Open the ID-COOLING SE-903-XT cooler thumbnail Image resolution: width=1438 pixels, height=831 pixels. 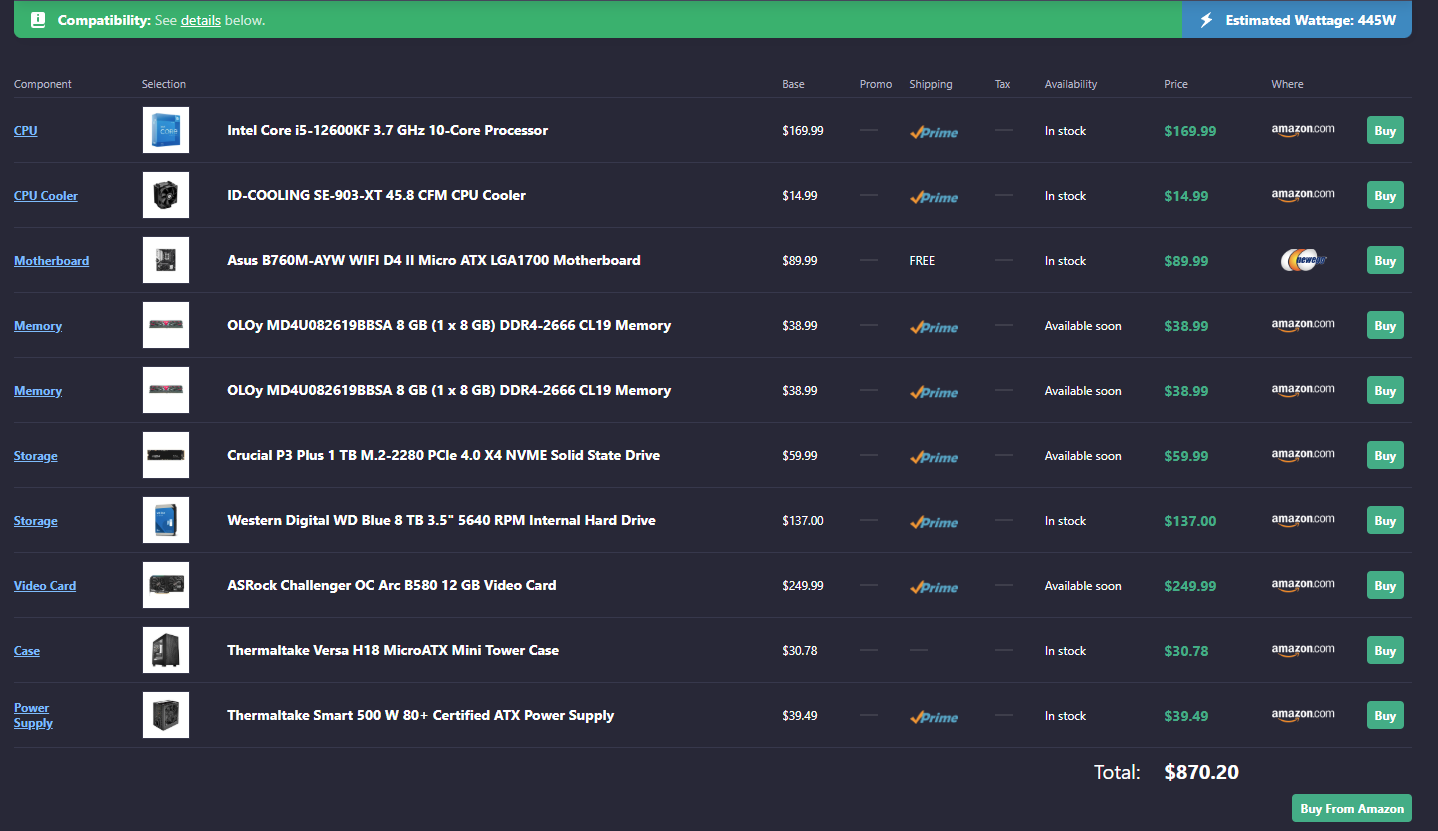166,195
